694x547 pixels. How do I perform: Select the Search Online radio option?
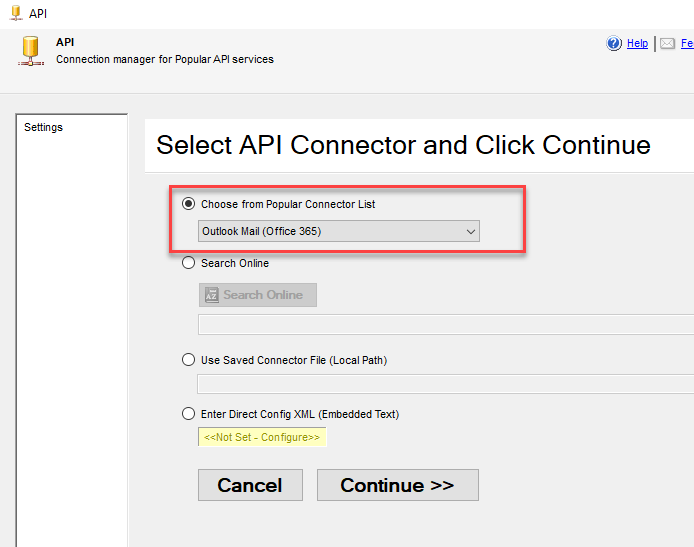point(189,264)
